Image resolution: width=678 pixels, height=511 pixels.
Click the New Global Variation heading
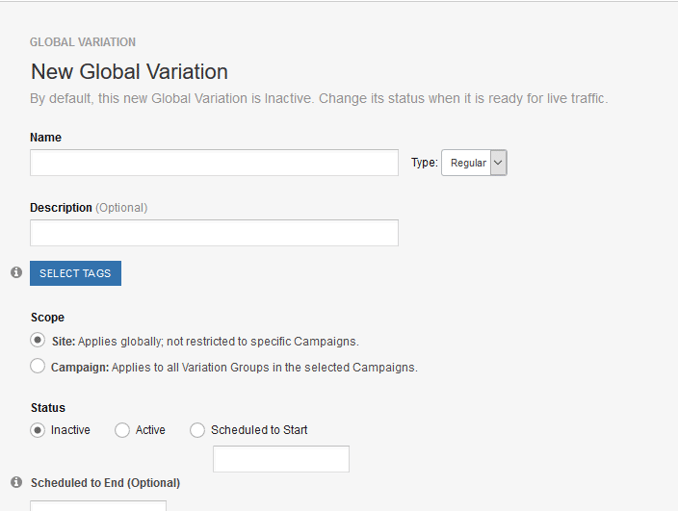point(129,71)
